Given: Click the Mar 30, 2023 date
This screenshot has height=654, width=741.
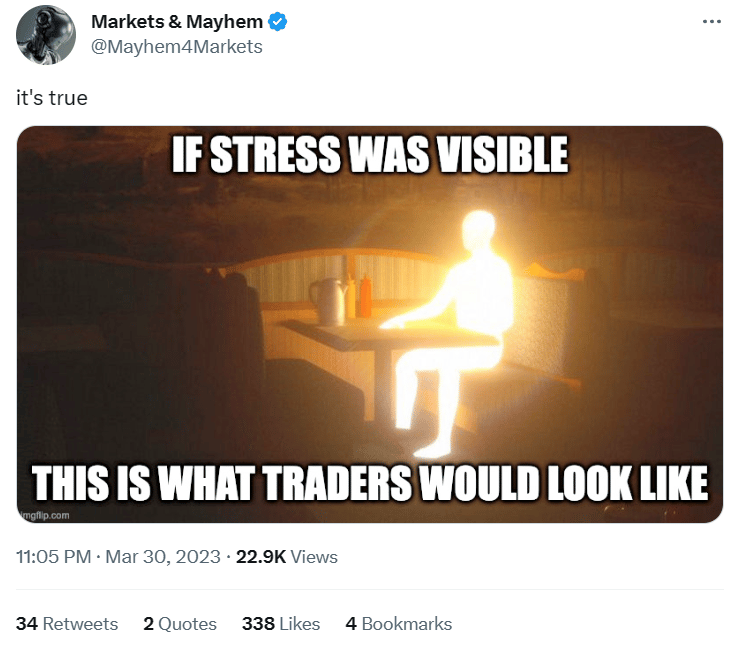Looking at the screenshot, I should [x=163, y=557].
